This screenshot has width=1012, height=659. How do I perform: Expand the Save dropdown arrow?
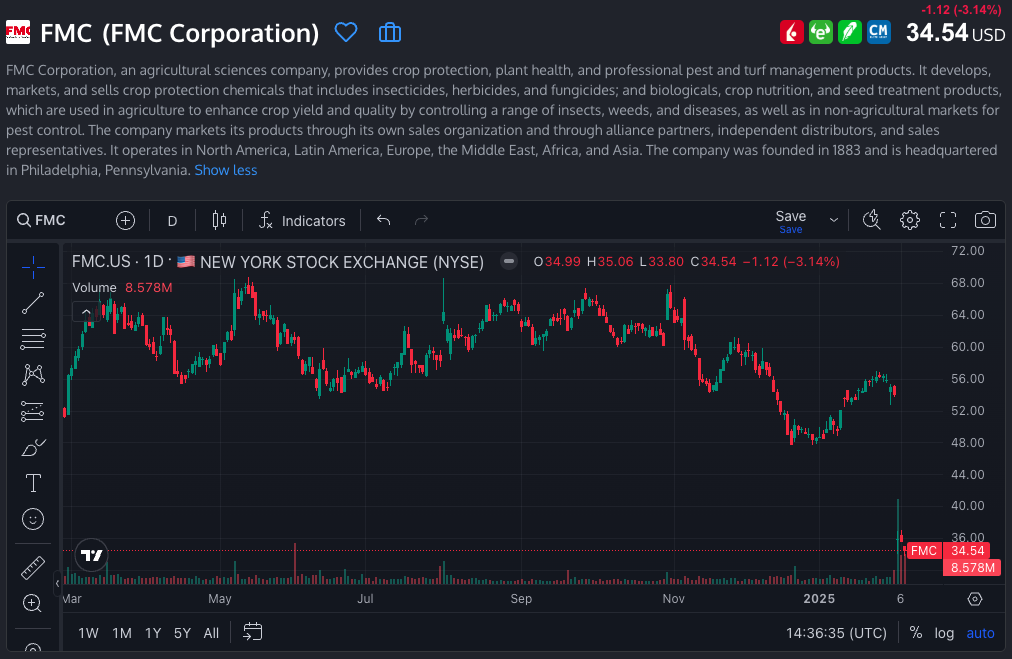[834, 220]
